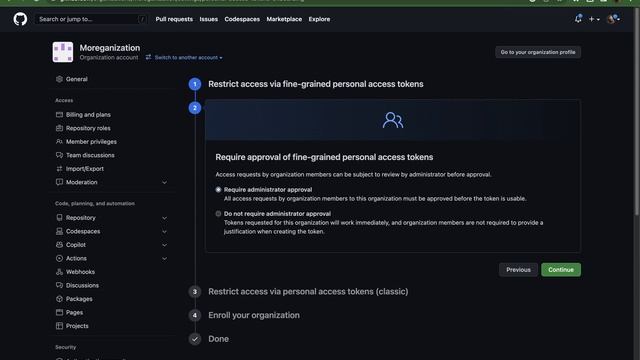This screenshot has width=640, height=360.
Task: Open Discussions settings link
Action: pyautogui.click(x=82, y=285)
